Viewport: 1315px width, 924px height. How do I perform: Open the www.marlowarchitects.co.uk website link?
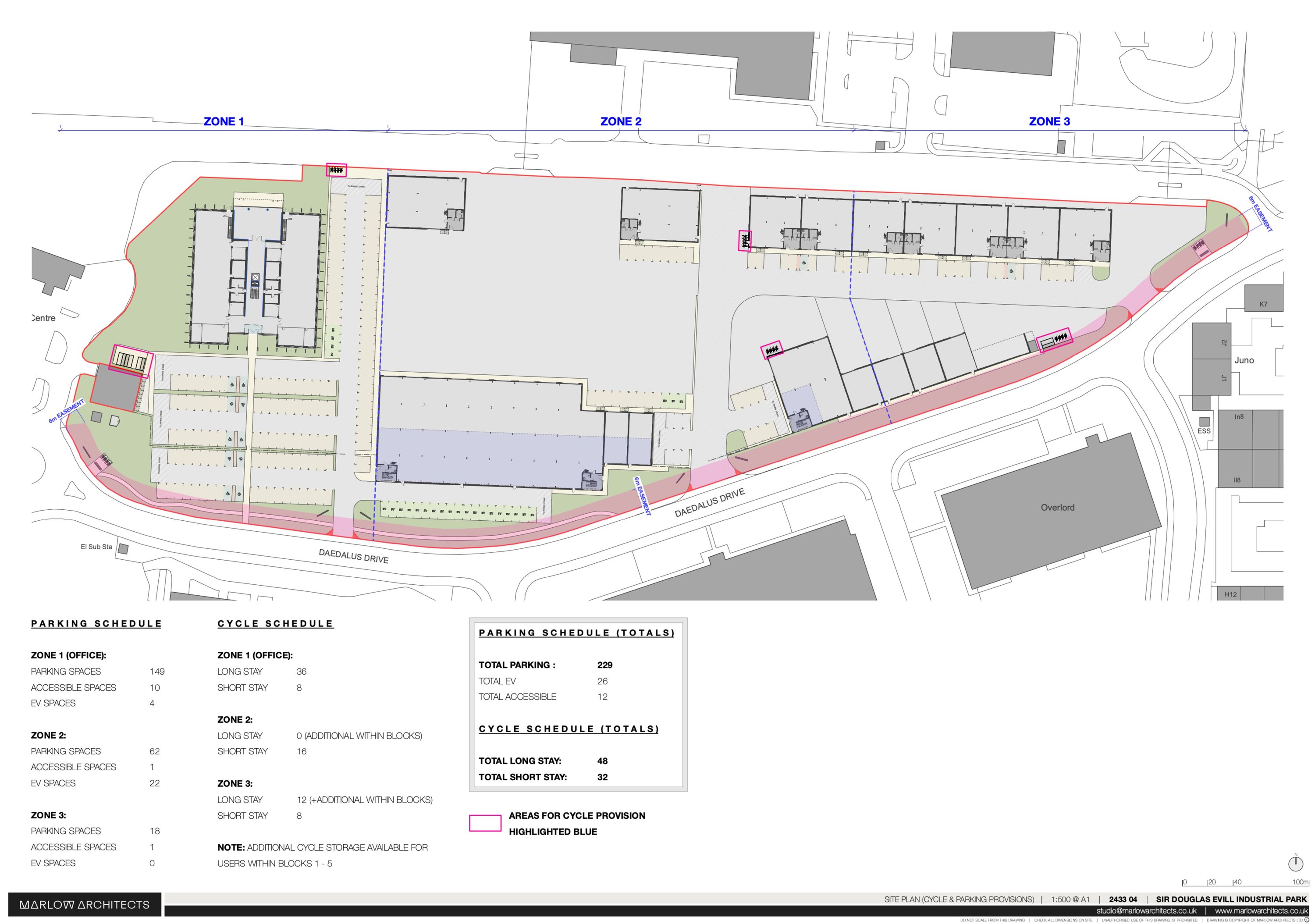(1261, 911)
